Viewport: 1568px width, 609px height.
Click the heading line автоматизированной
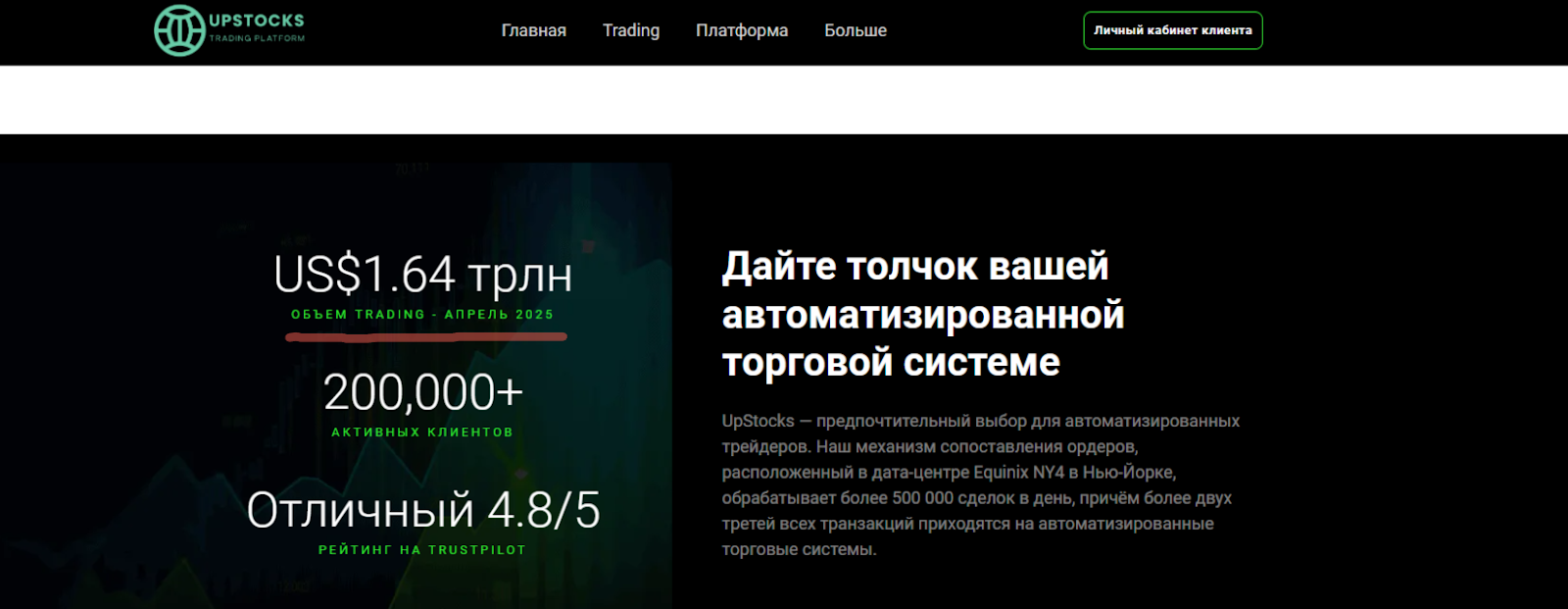[923, 315]
